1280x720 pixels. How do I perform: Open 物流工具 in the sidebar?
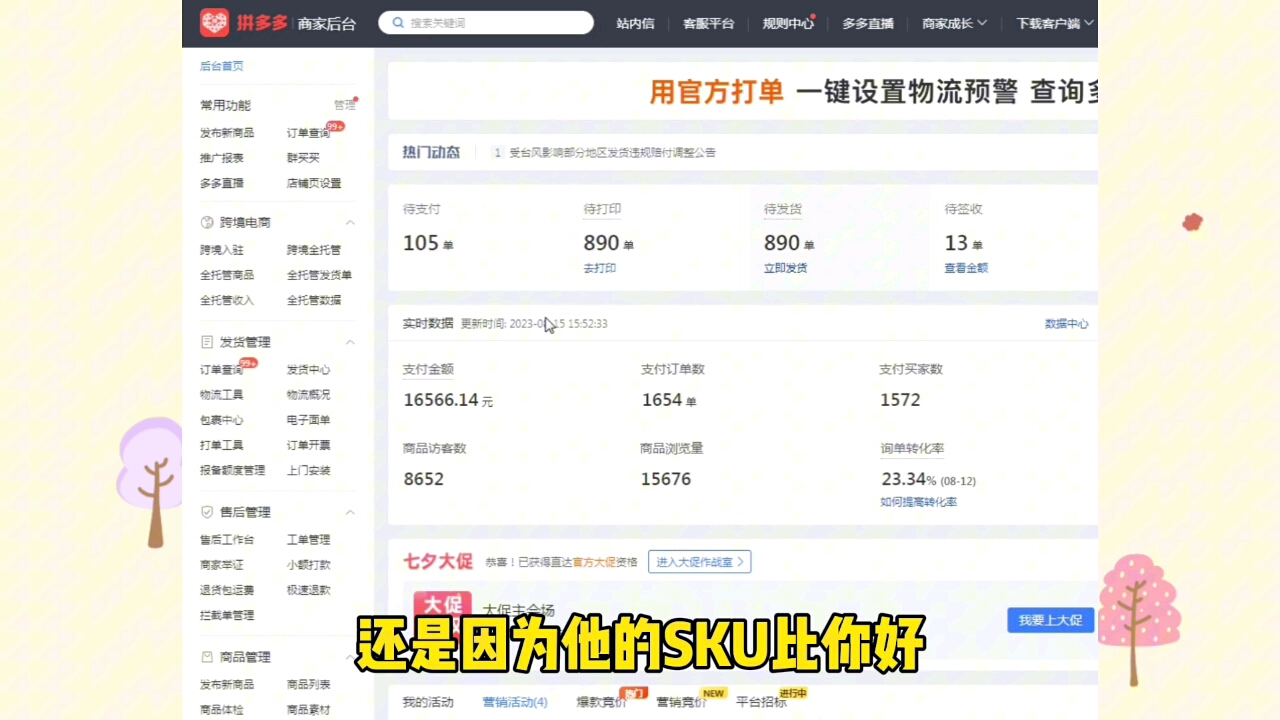click(222, 395)
